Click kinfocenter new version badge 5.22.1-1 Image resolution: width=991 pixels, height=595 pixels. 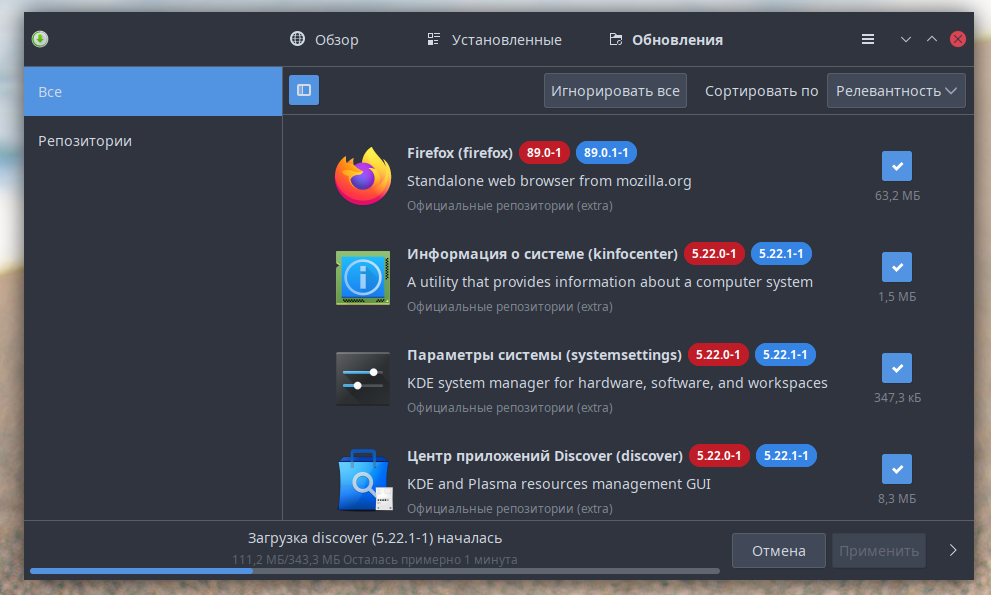pyautogui.click(x=781, y=254)
